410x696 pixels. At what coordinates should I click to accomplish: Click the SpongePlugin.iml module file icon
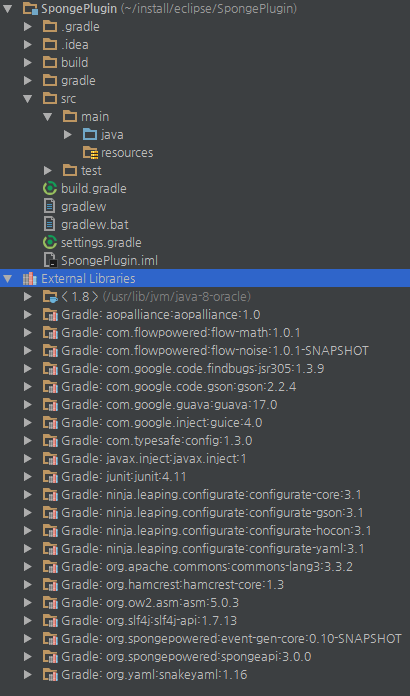click(x=50, y=261)
